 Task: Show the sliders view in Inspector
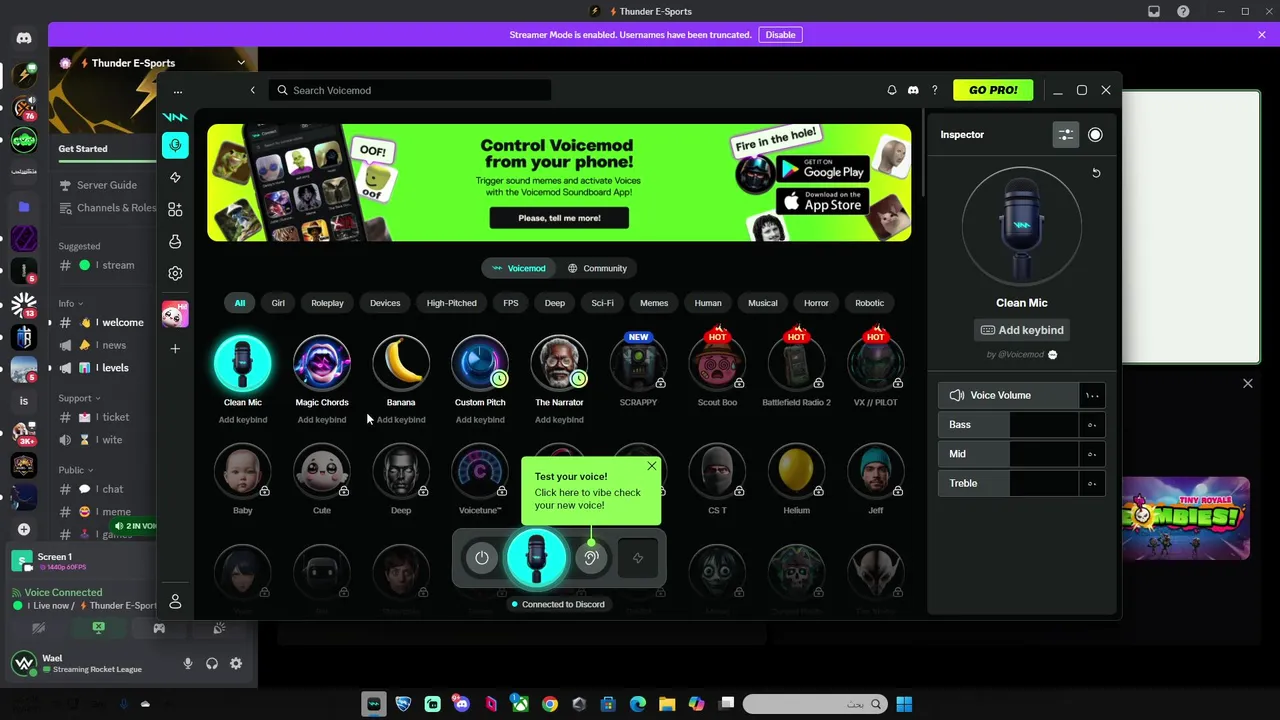[1066, 135]
